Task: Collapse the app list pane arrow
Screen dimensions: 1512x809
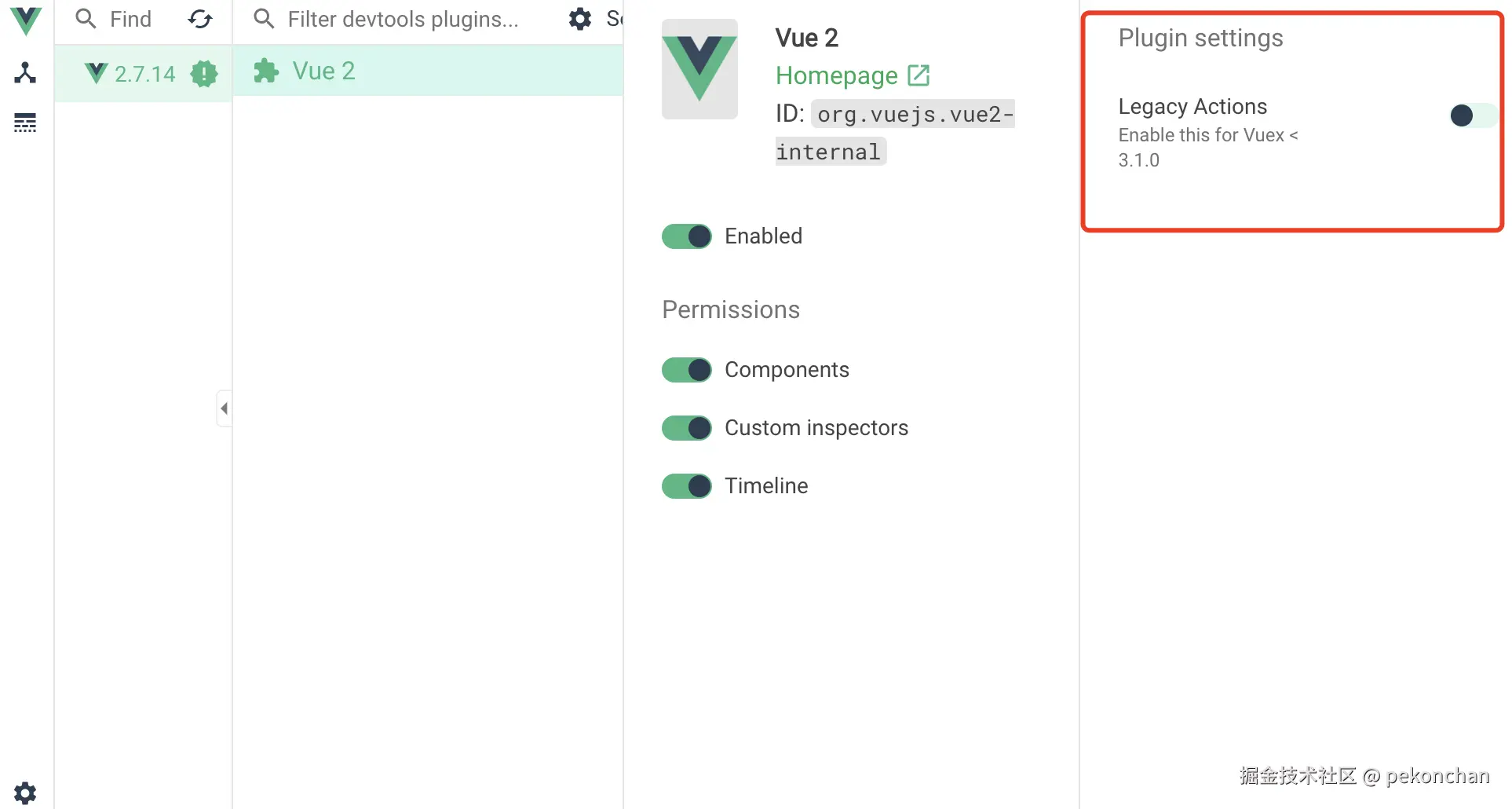Action: 225,408
